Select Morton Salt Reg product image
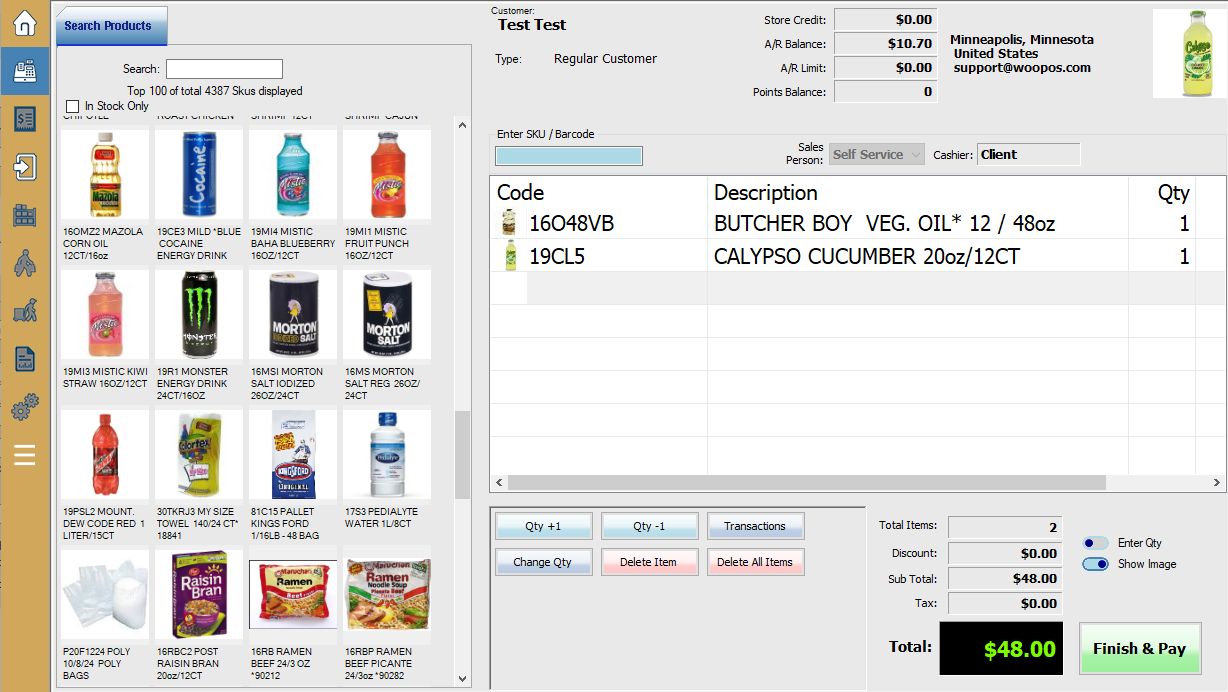 coord(387,314)
